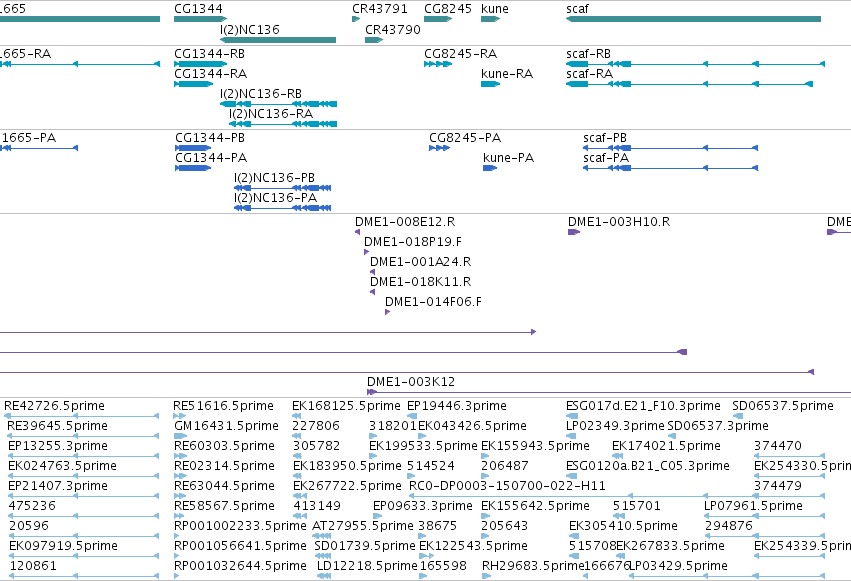
Task: Click the DME1-001A24.R arrow marker
Action: (372, 272)
